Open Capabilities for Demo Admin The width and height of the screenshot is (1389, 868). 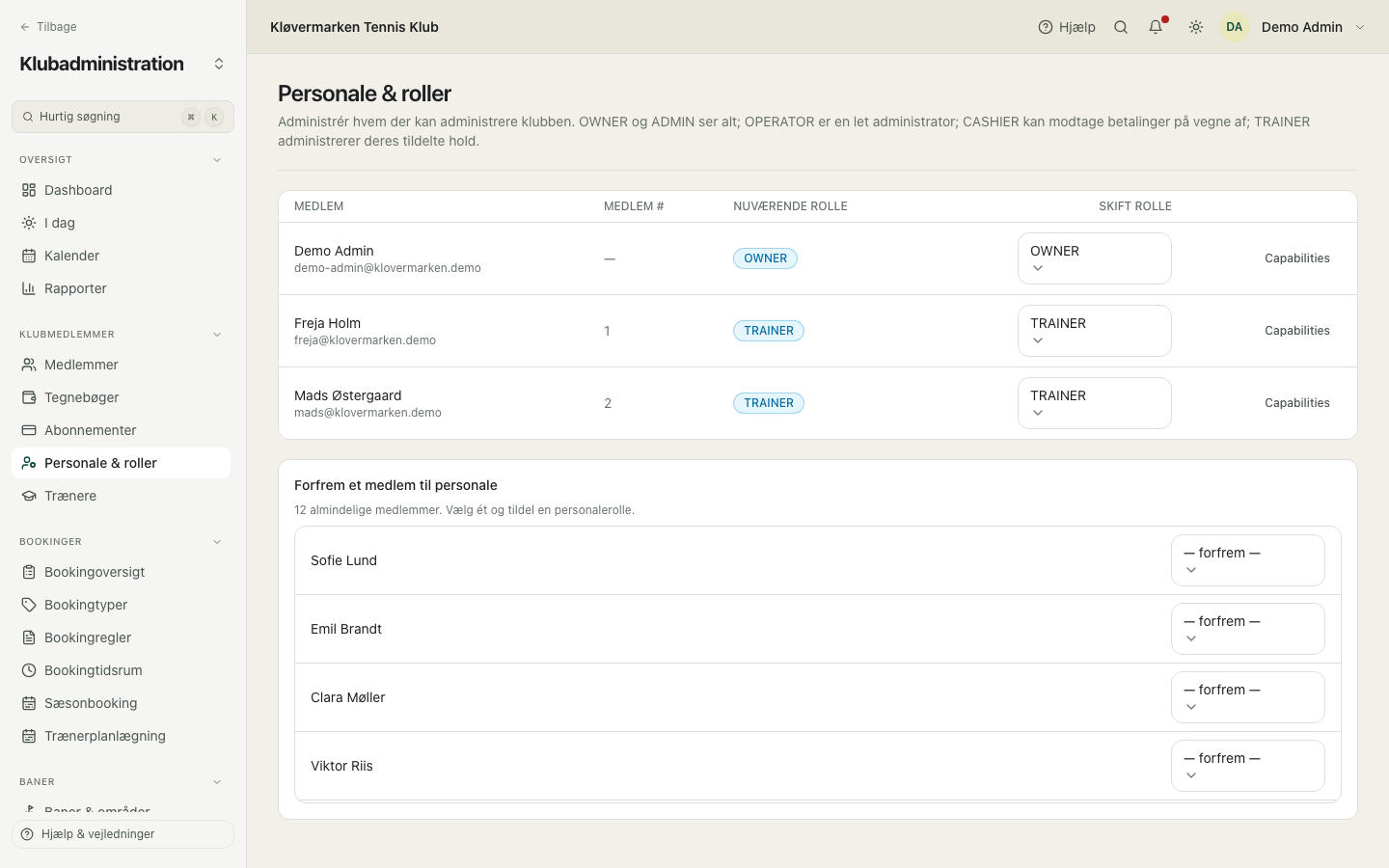coord(1297,258)
